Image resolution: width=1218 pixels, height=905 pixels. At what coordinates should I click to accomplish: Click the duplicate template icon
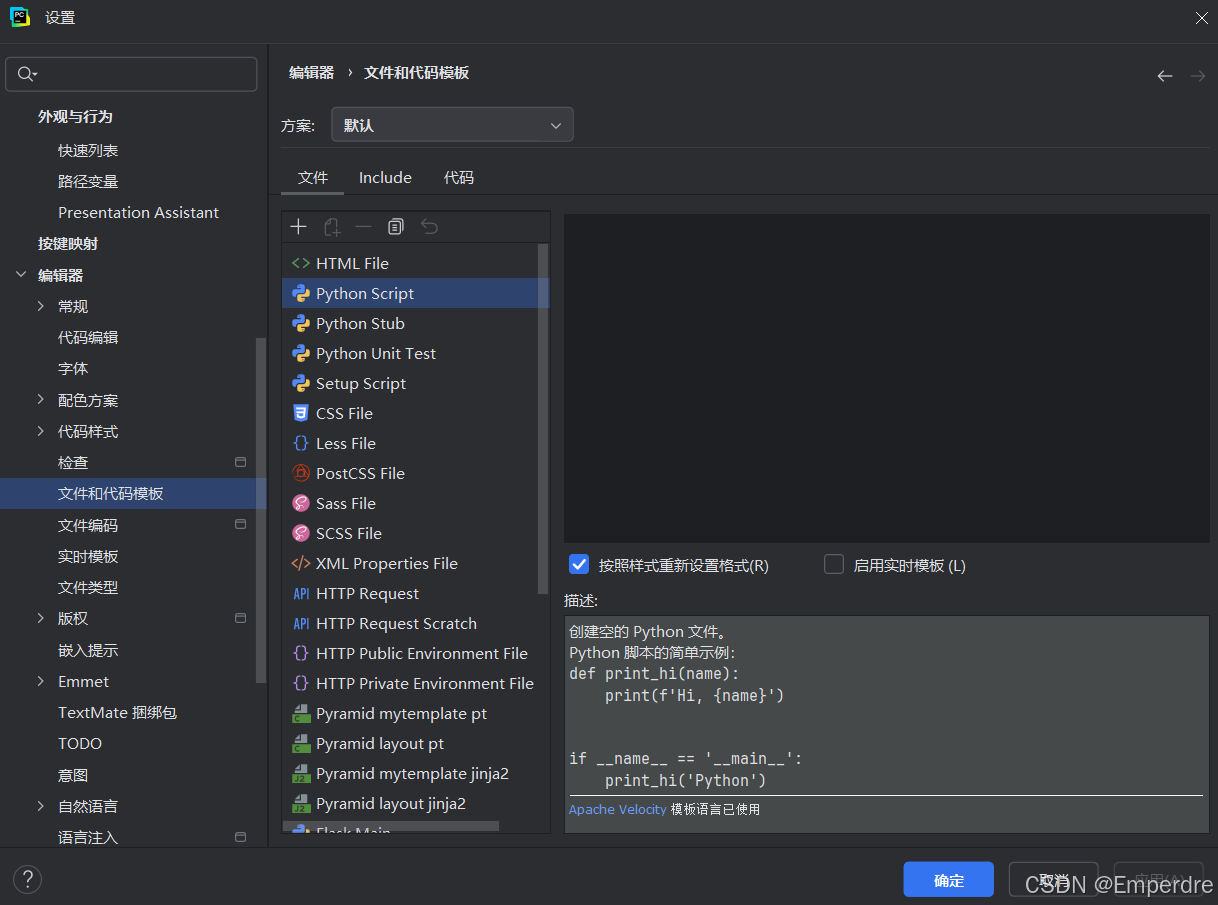331,226
